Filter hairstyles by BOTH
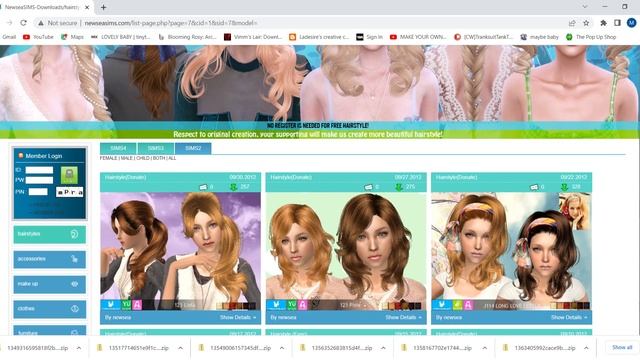Image resolution: width=640 pixels, height=360 pixels. tap(159, 158)
